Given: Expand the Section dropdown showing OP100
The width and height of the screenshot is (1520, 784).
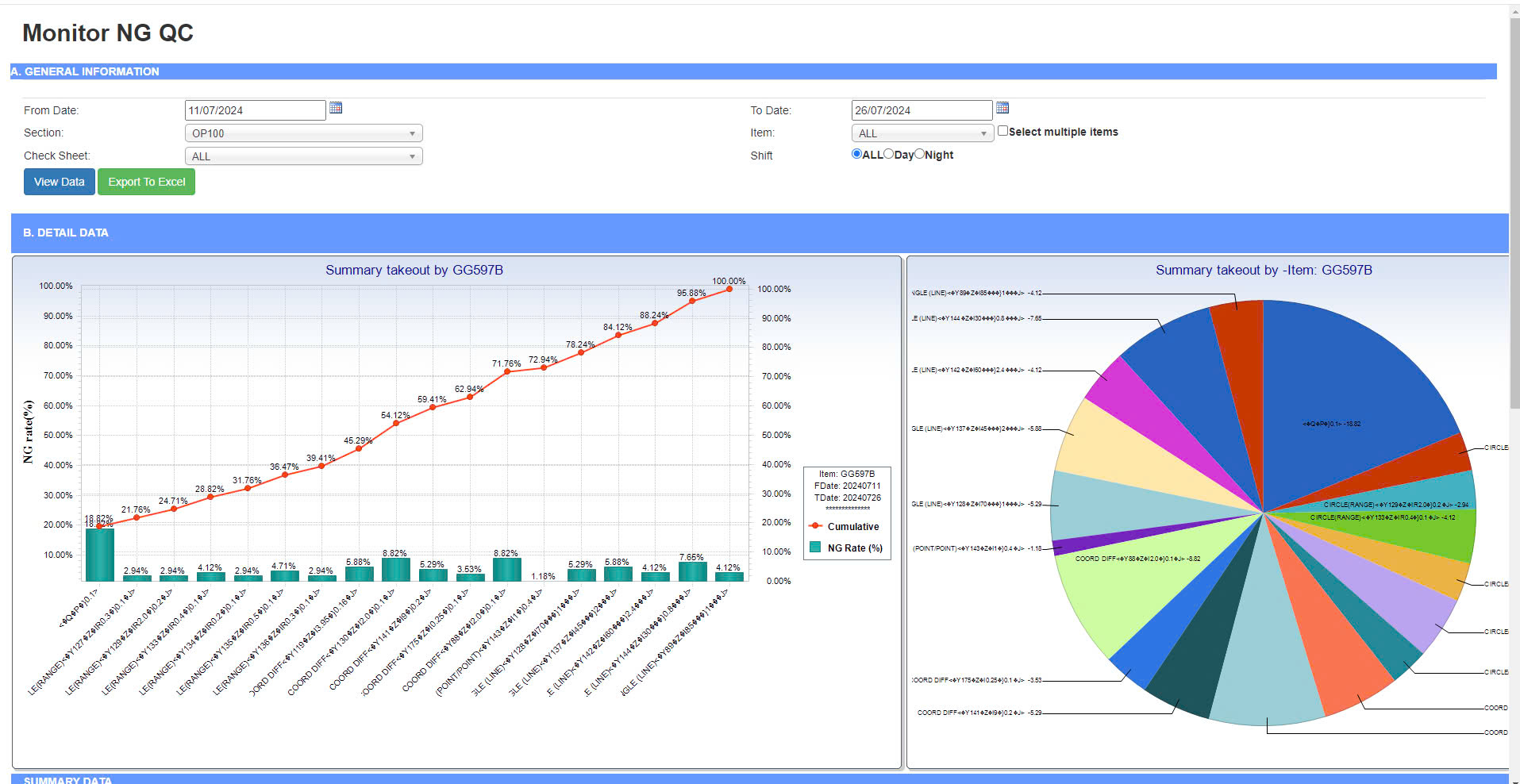Looking at the screenshot, I should pyautogui.click(x=303, y=133).
